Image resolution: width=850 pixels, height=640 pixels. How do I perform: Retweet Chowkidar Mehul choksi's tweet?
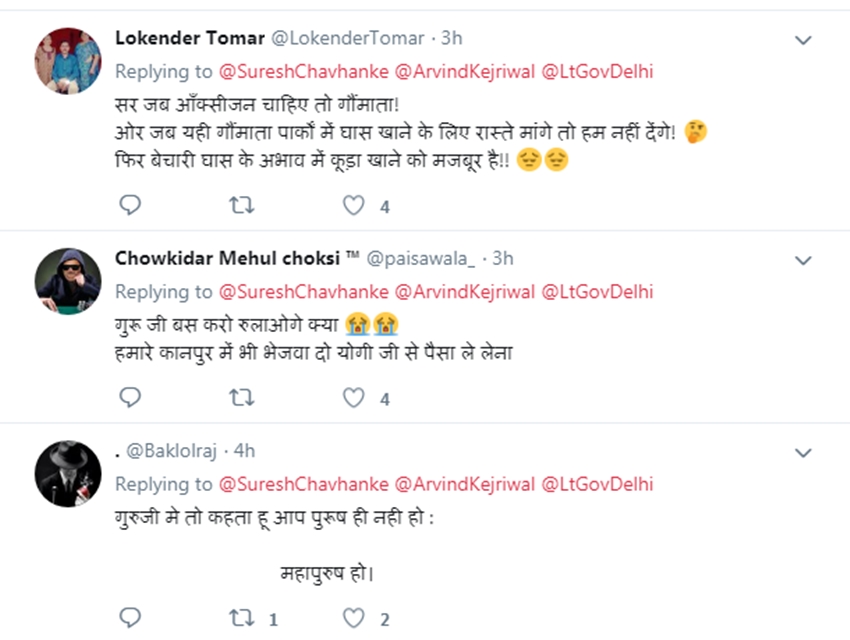242,398
